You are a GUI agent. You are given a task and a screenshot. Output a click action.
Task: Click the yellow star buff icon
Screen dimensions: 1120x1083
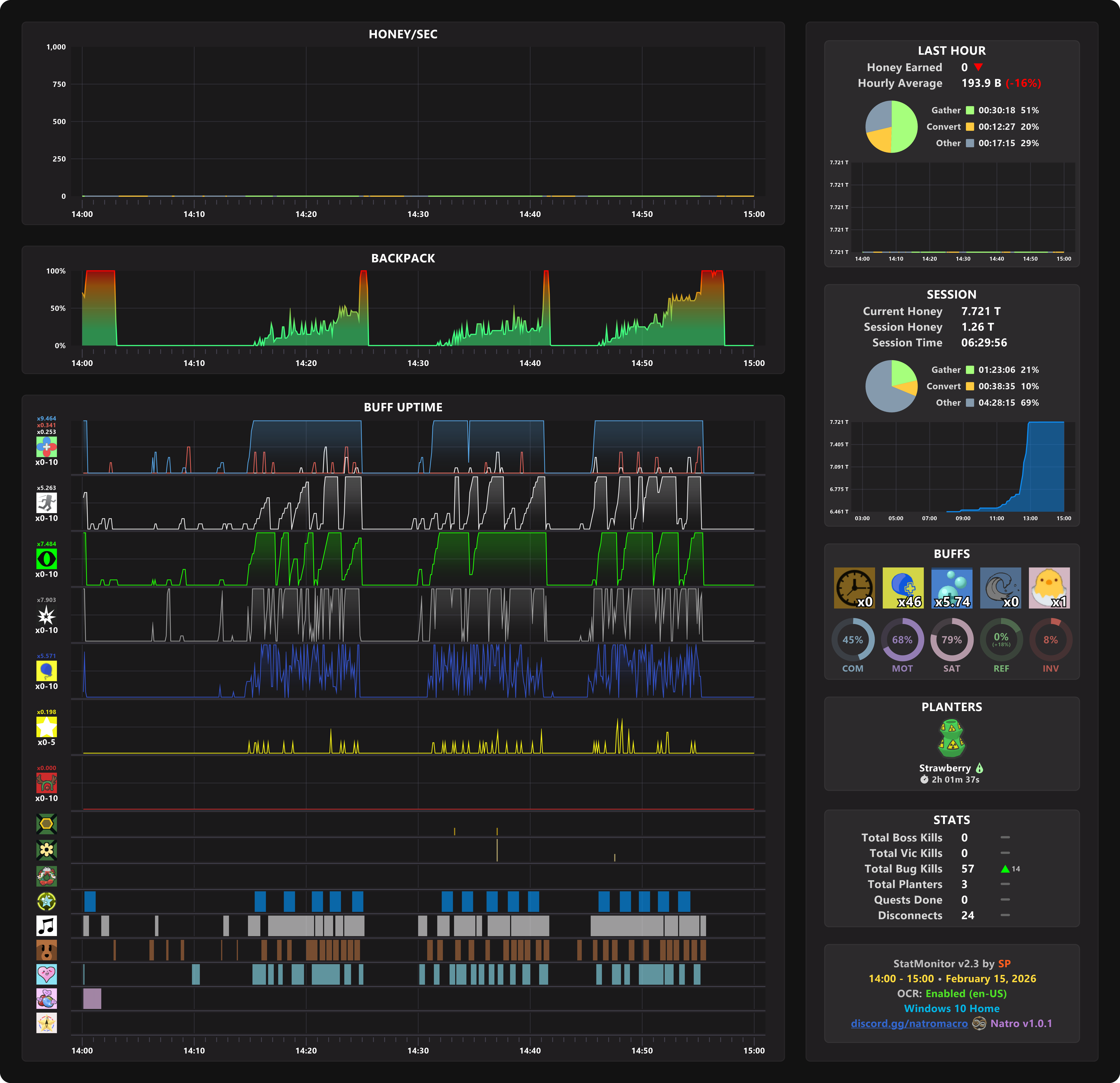pos(46,727)
